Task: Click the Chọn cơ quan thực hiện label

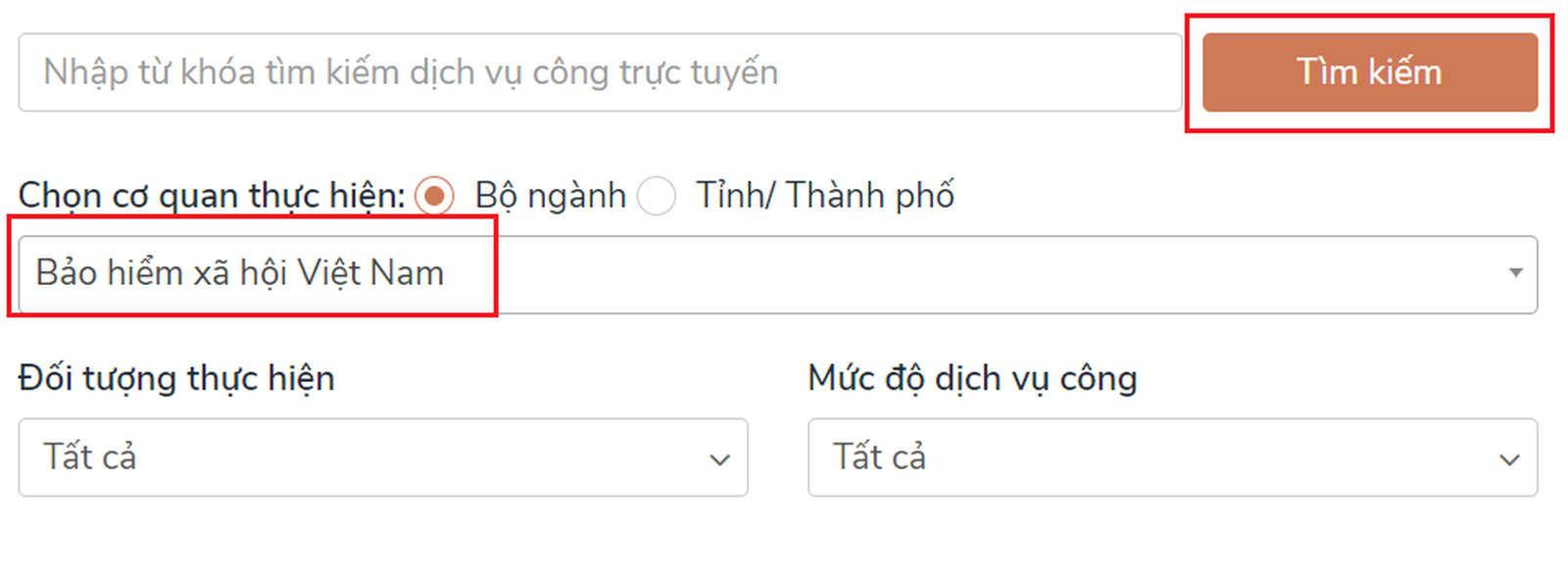Action: pos(211,196)
